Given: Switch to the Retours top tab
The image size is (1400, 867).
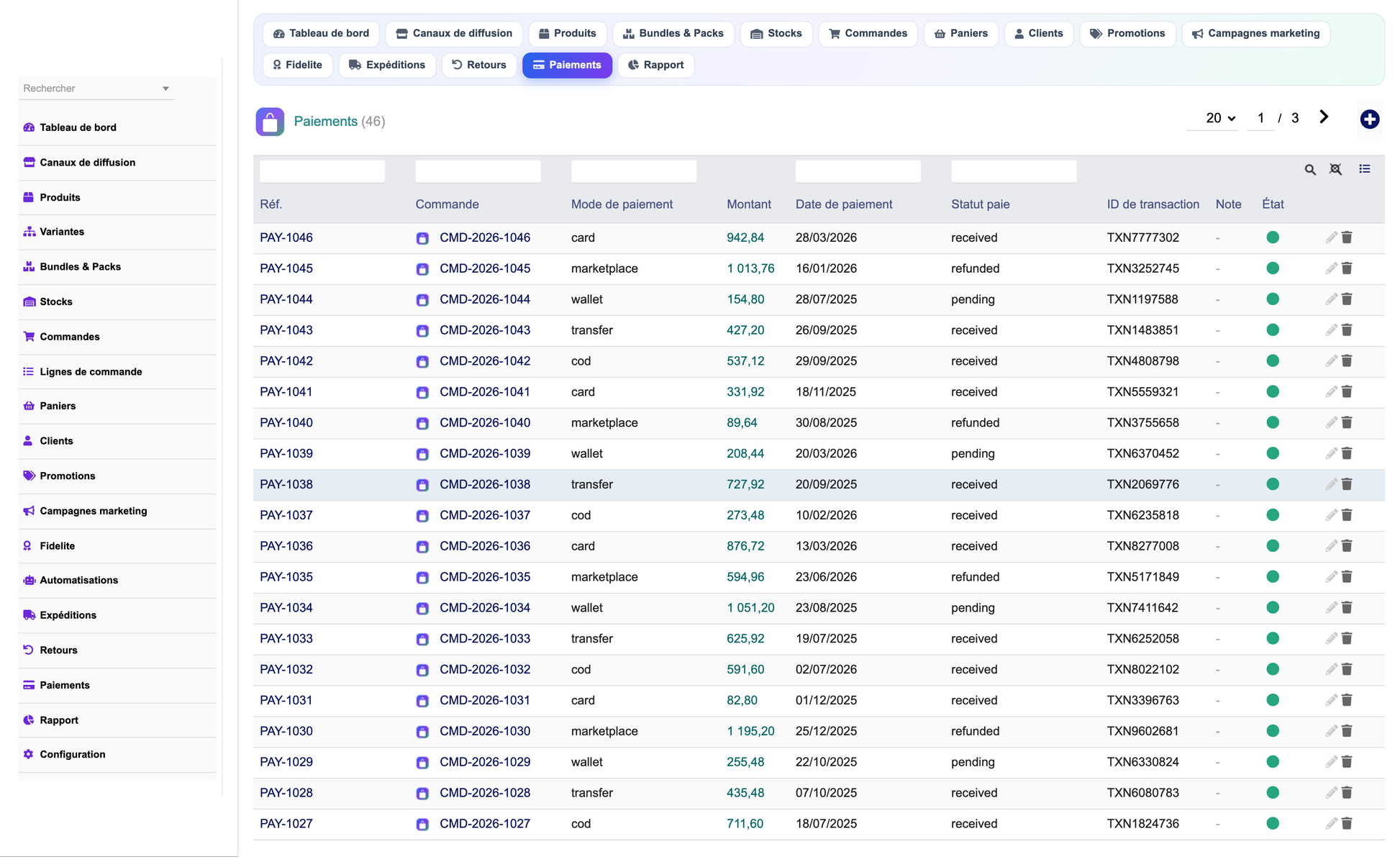Looking at the screenshot, I should pyautogui.click(x=479, y=65).
